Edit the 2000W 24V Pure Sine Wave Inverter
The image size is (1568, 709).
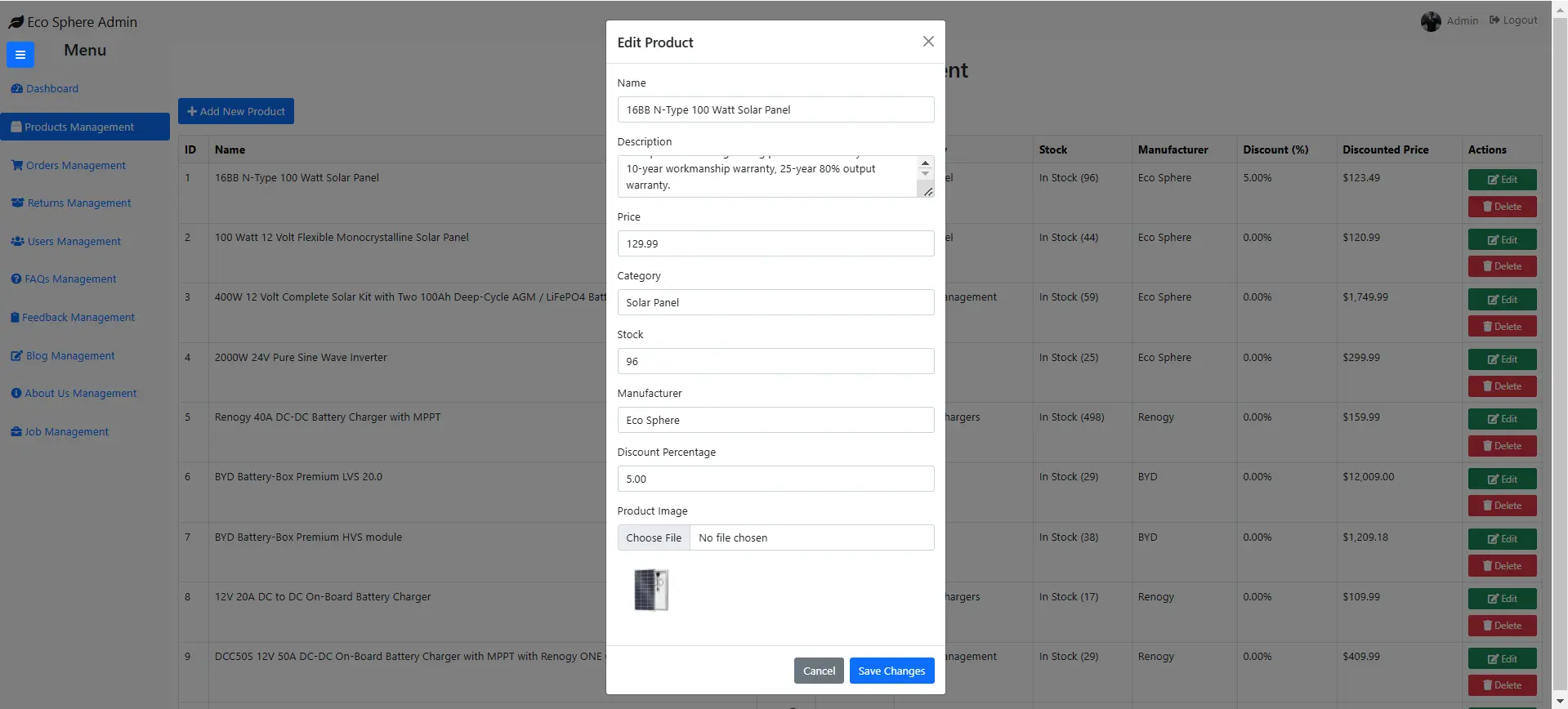[1502, 359]
